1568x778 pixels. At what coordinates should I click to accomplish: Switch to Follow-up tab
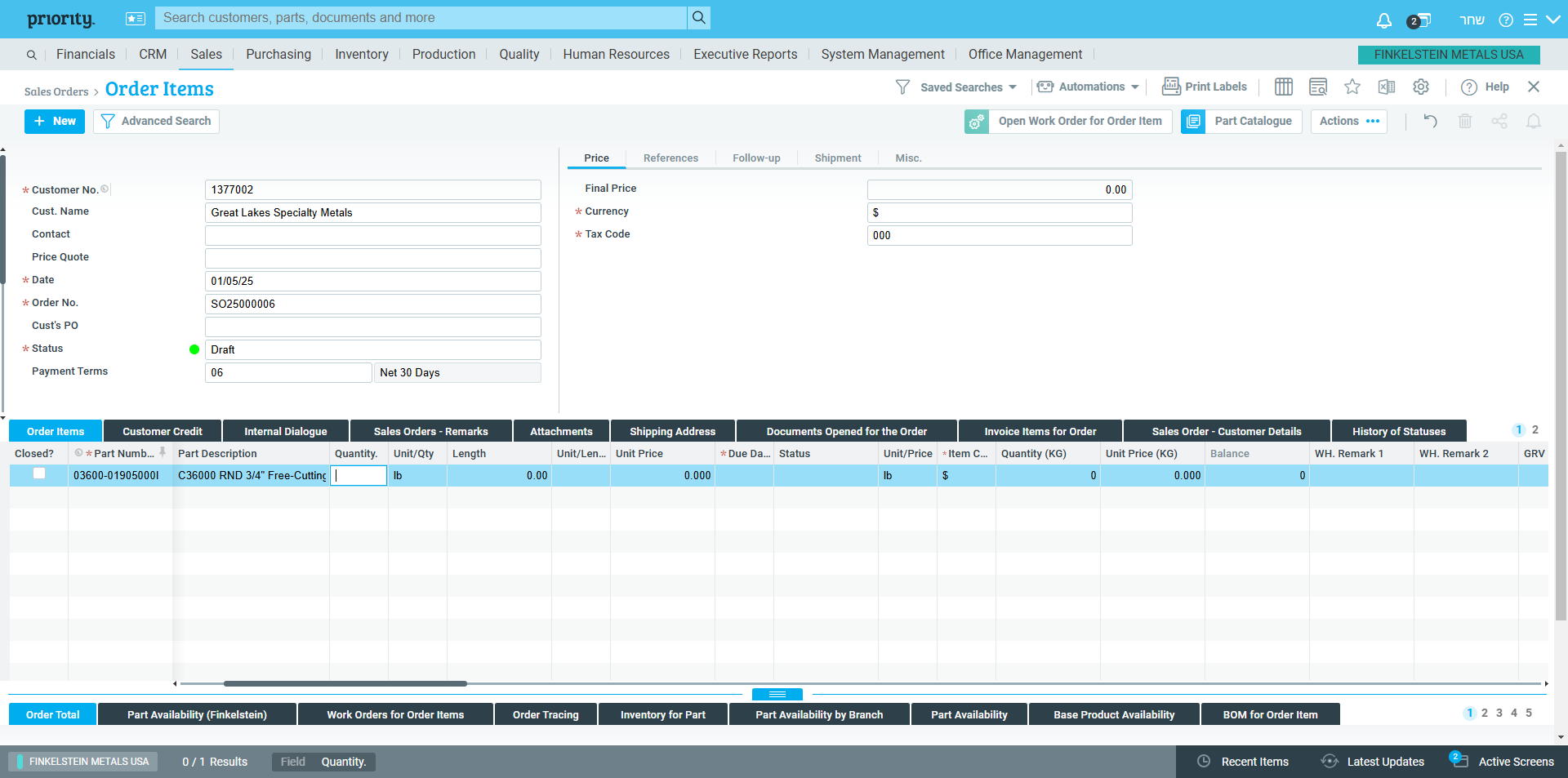click(x=756, y=158)
